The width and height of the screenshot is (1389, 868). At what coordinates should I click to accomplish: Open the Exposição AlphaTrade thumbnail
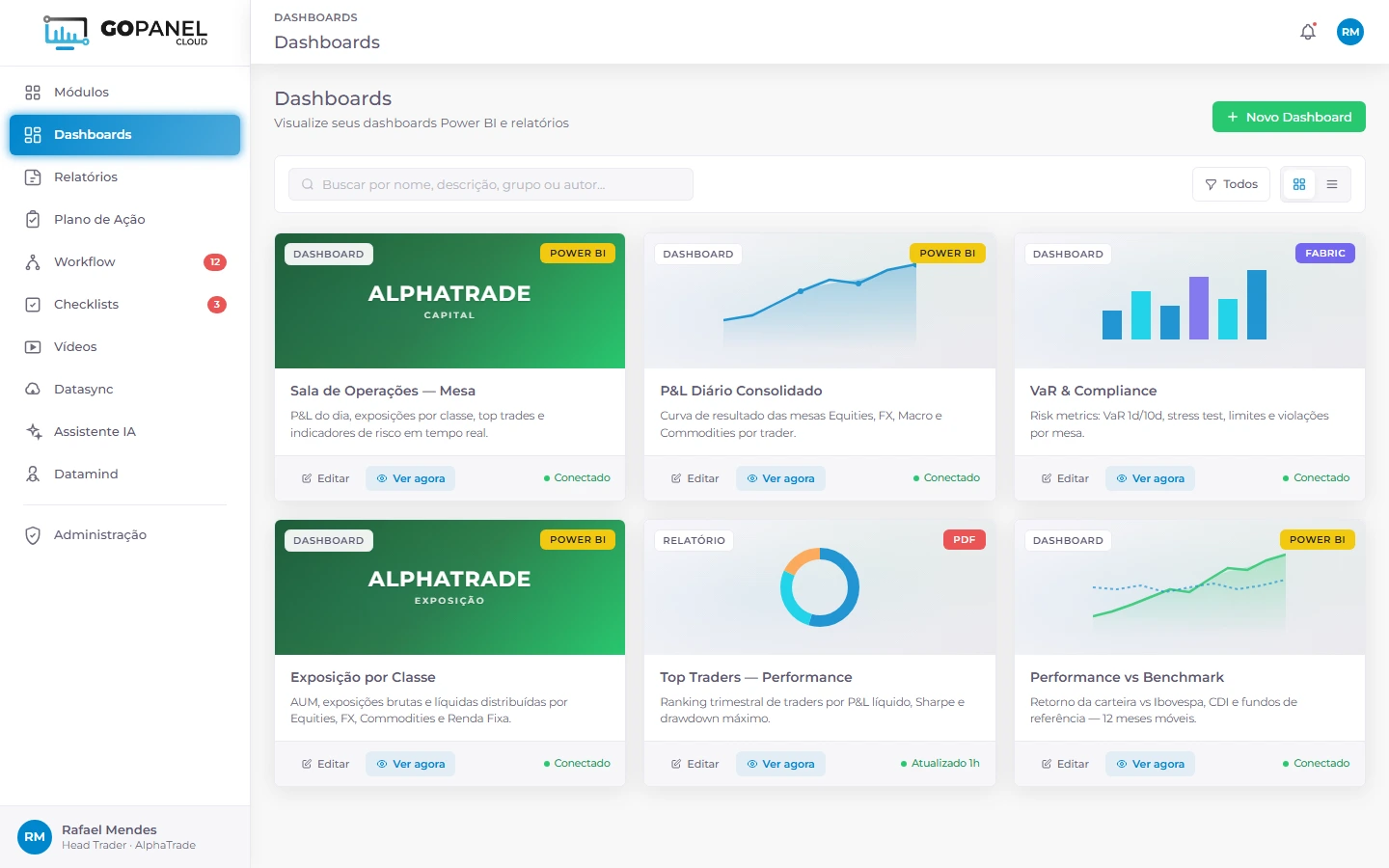(x=449, y=587)
